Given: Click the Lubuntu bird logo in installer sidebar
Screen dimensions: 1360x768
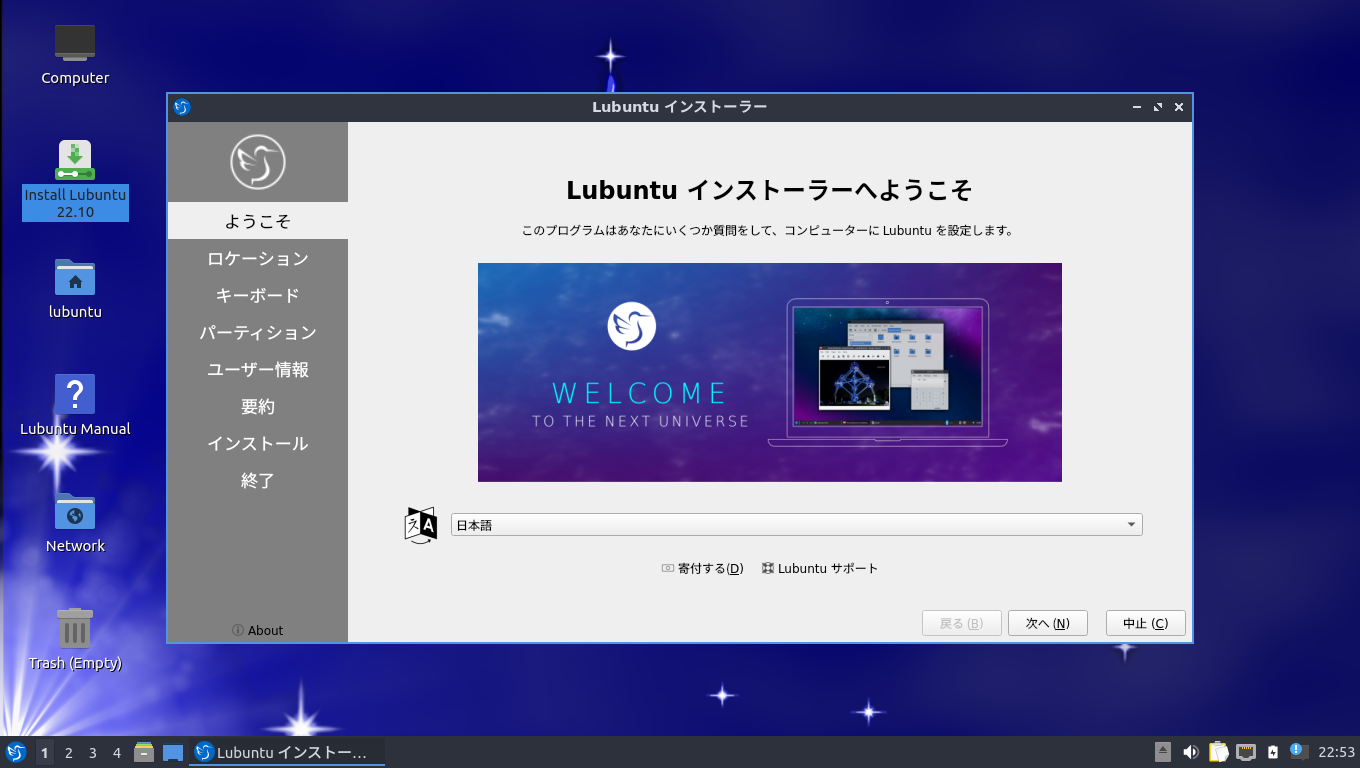Looking at the screenshot, I should coord(258,162).
